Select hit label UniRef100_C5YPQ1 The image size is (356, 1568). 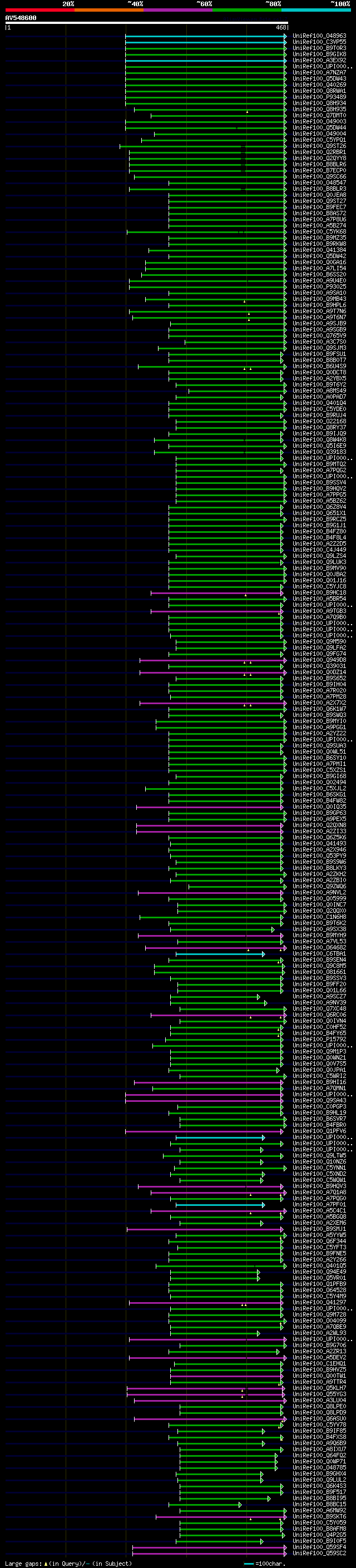click(319, 140)
